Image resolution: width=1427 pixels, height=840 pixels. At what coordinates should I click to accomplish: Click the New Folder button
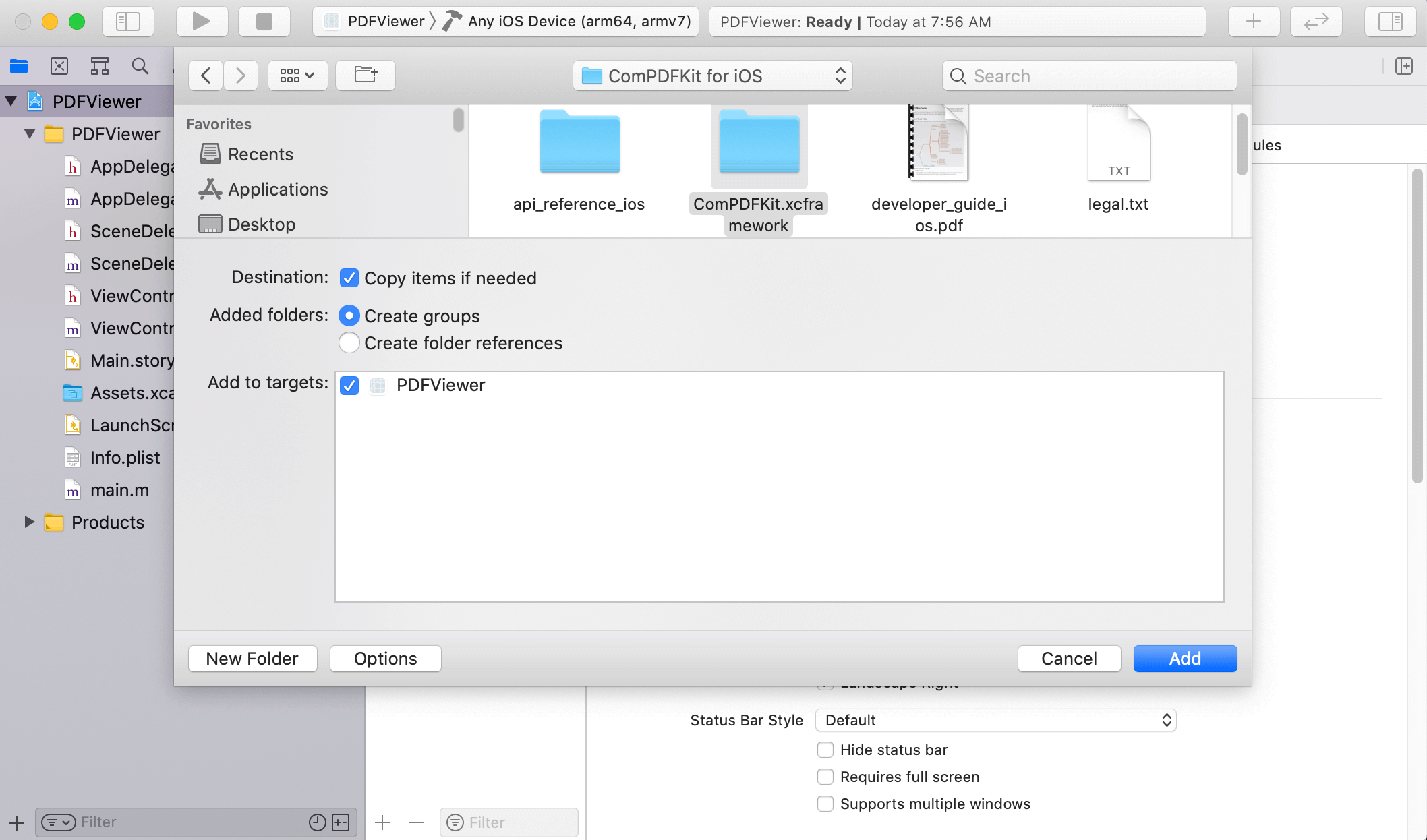pos(252,659)
